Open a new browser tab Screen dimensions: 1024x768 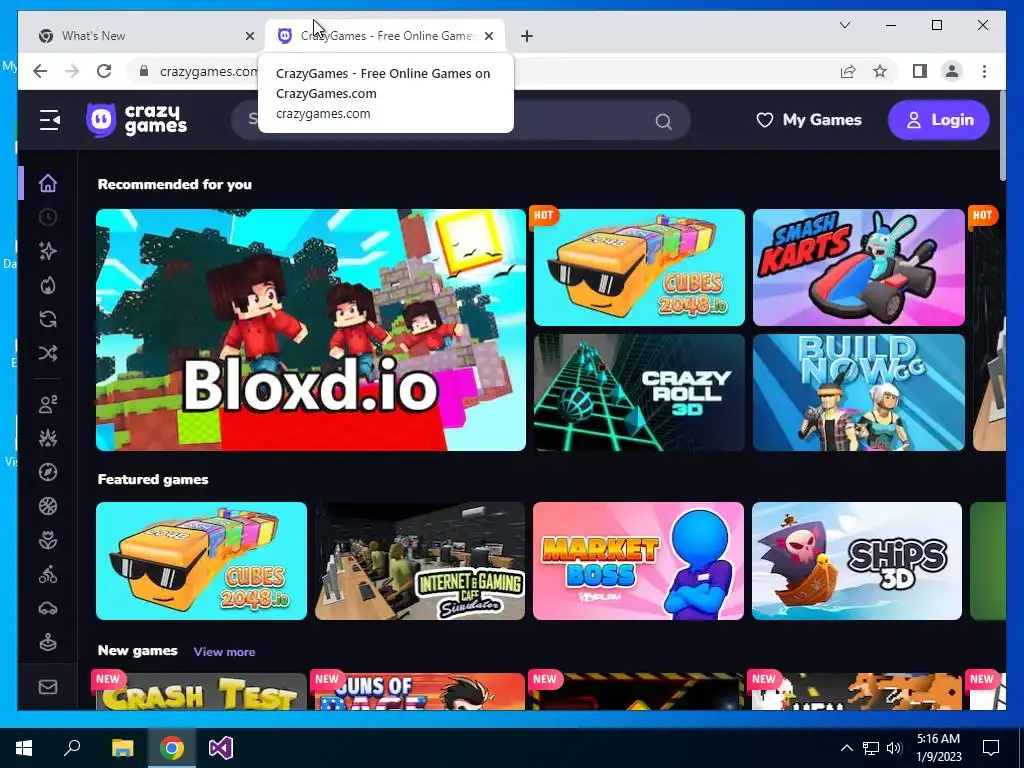pyautogui.click(x=527, y=36)
